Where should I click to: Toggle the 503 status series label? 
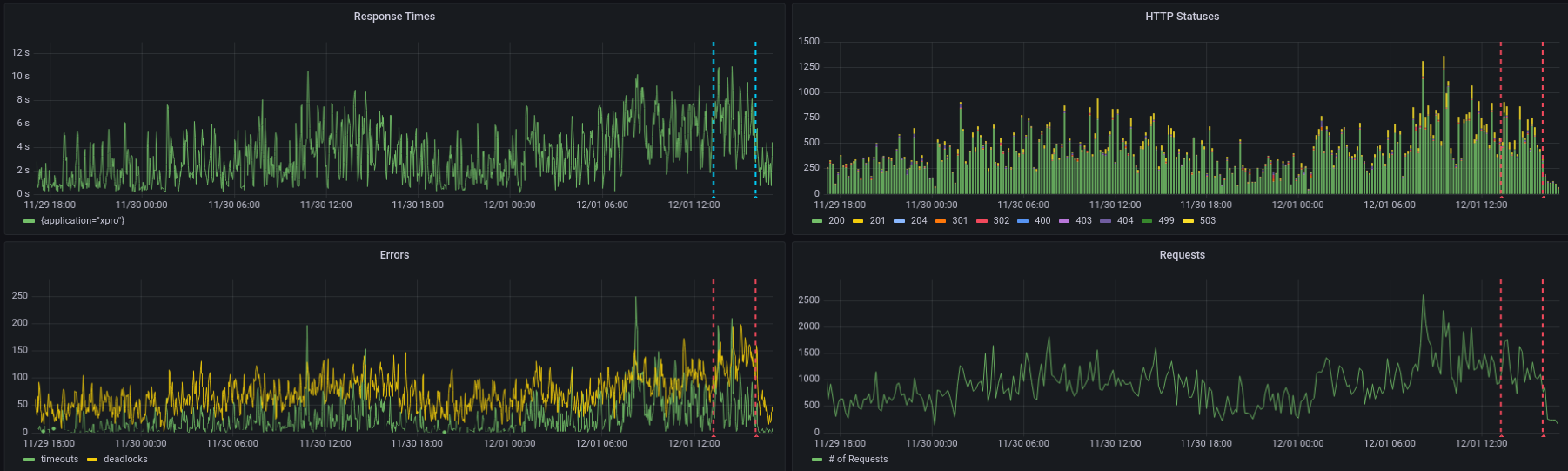(x=1208, y=221)
